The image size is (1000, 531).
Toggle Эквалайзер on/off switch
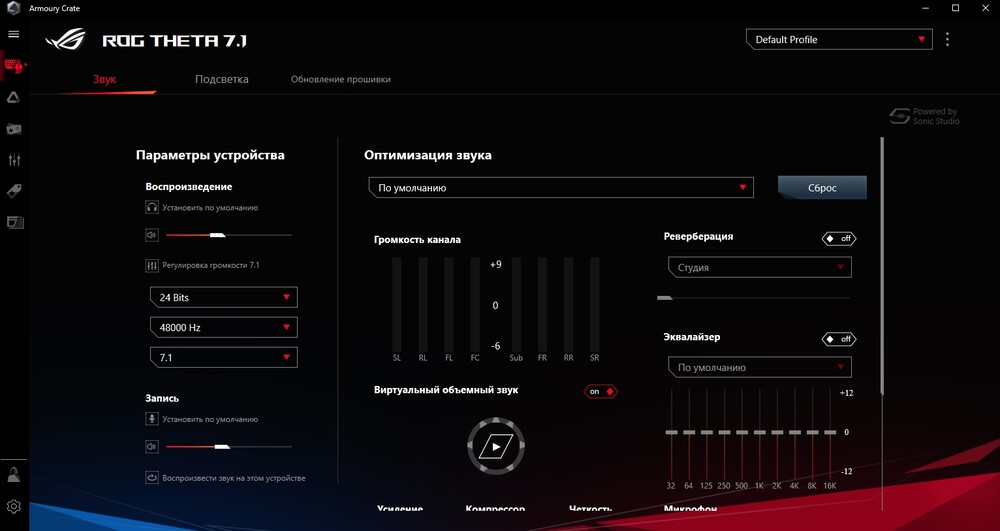(x=839, y=339)
